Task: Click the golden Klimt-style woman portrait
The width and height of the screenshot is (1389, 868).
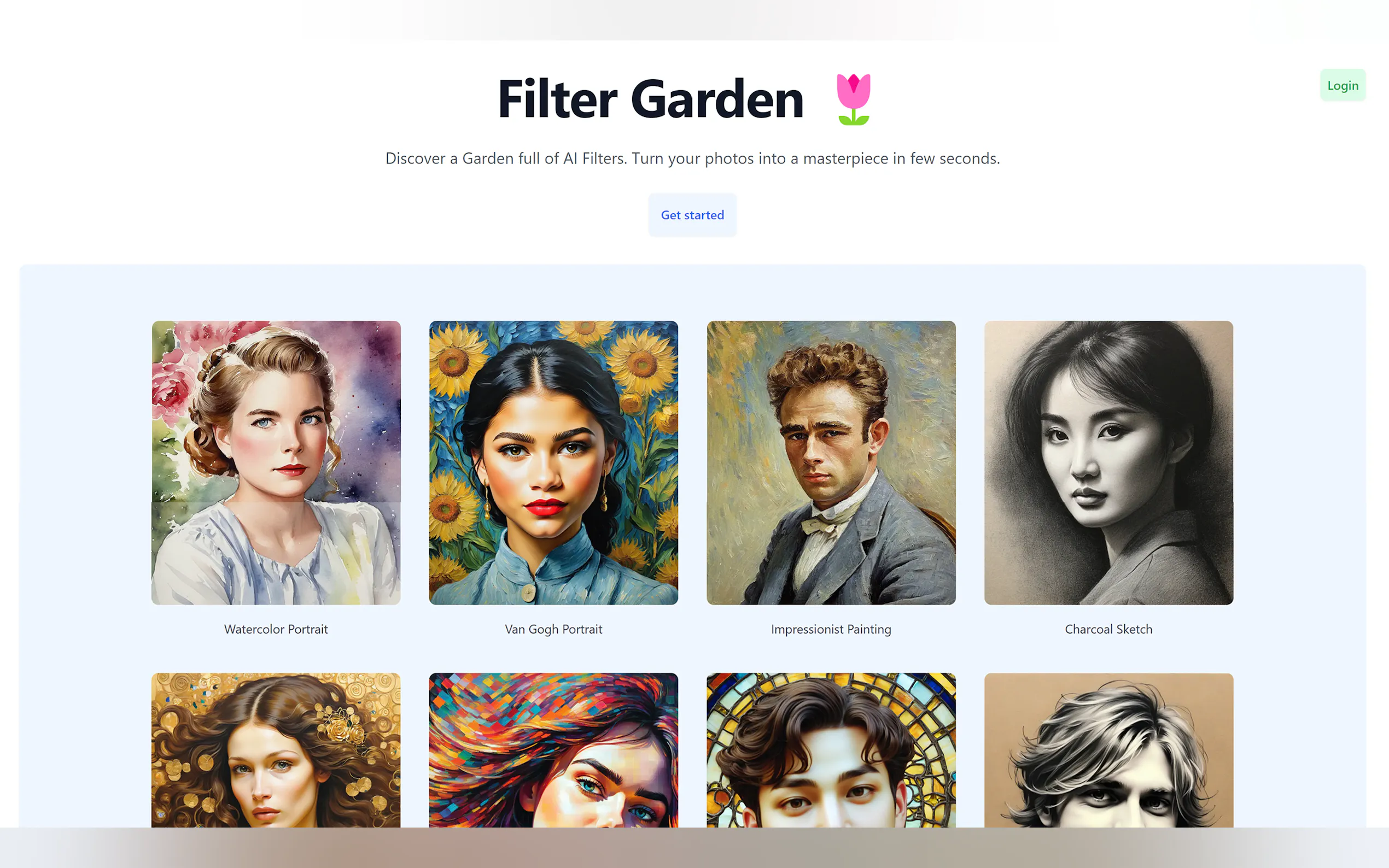Action: (x=276, y=750)
